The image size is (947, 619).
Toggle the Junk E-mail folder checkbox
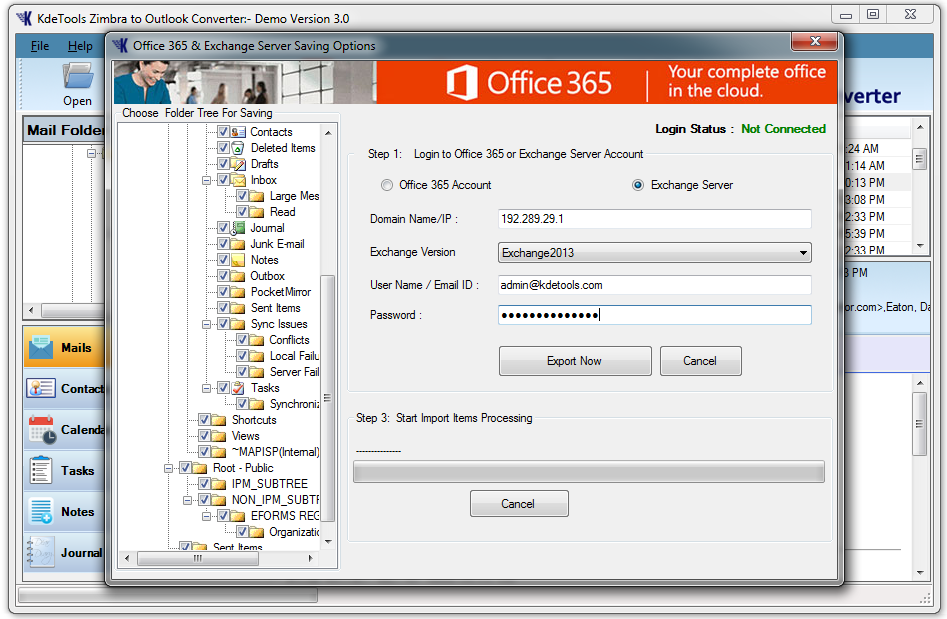[x=224, y=244]
